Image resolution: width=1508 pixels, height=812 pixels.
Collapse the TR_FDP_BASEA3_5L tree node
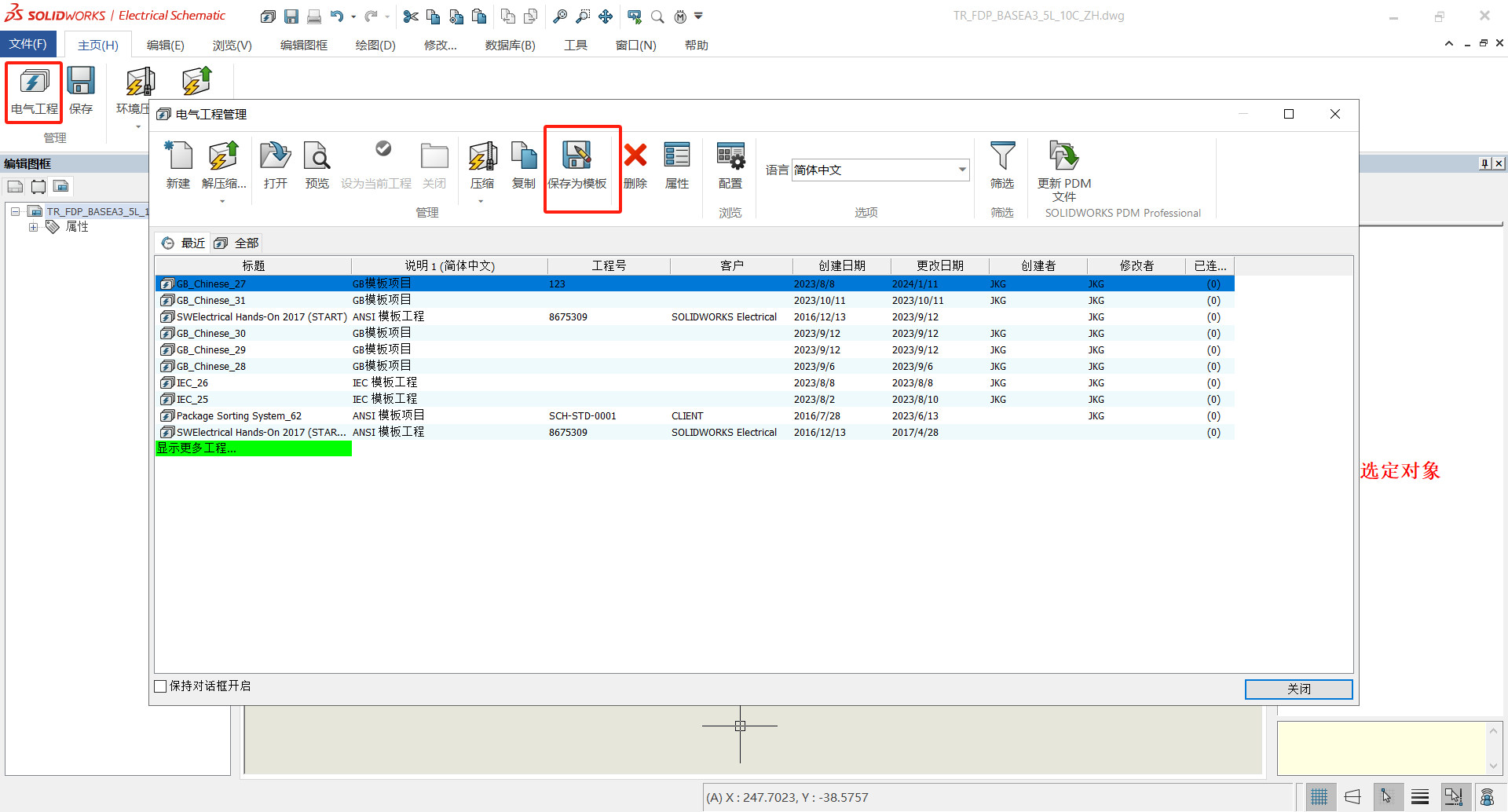click(x=15, y=211)
